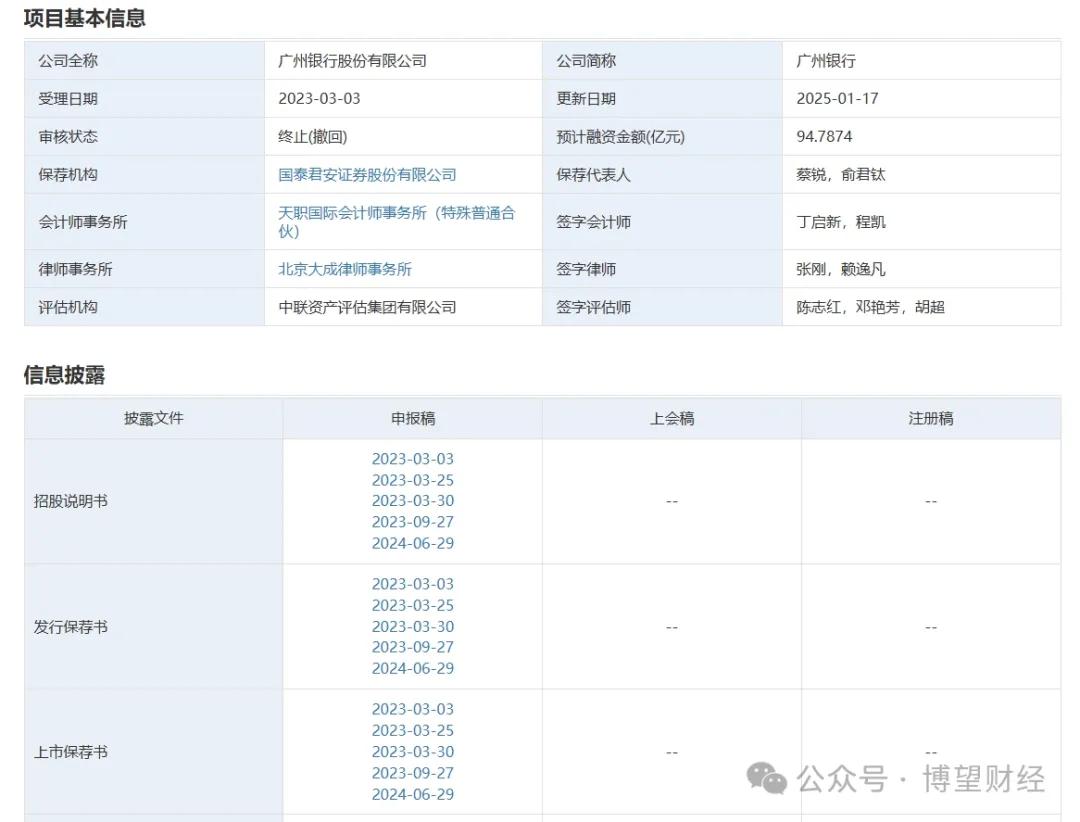Click the 受理日期 field label

pyautogui.click(x=68, y=99)
